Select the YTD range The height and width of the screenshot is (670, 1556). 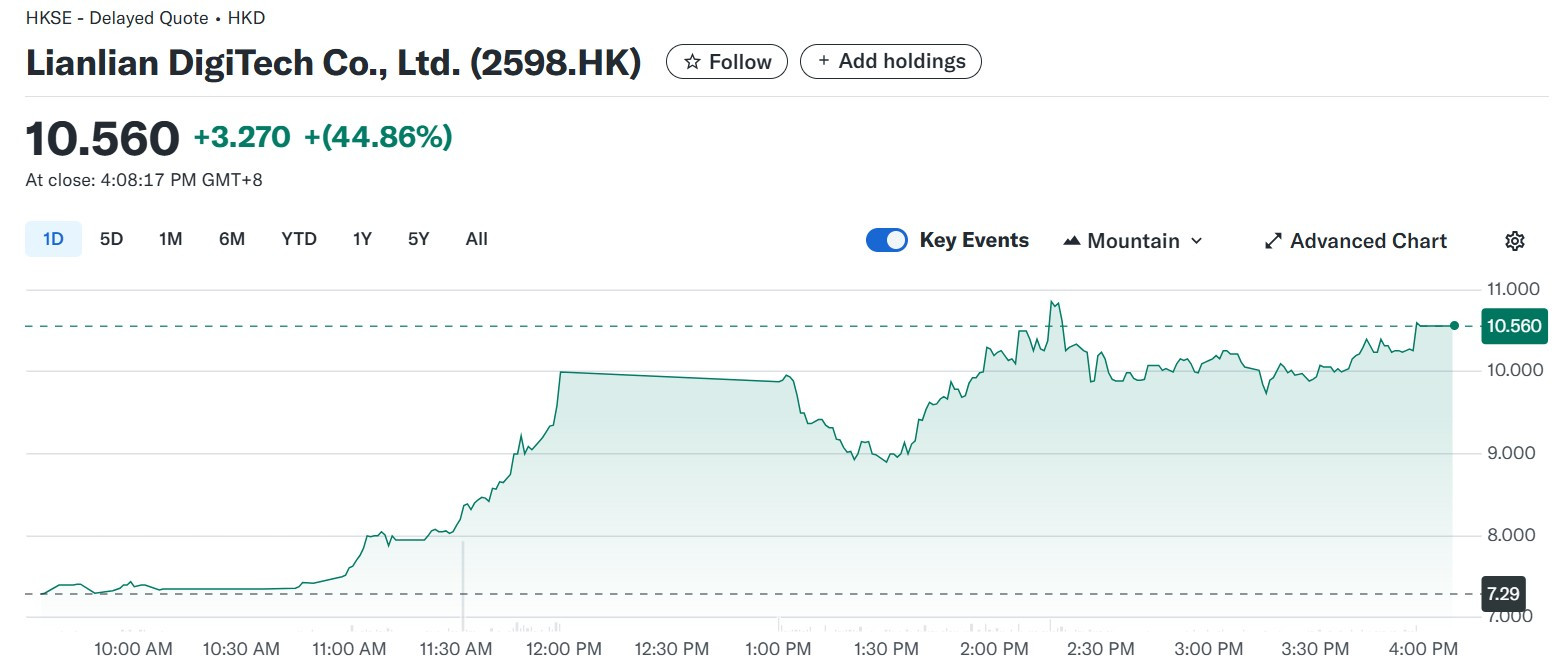coord(299,239)
